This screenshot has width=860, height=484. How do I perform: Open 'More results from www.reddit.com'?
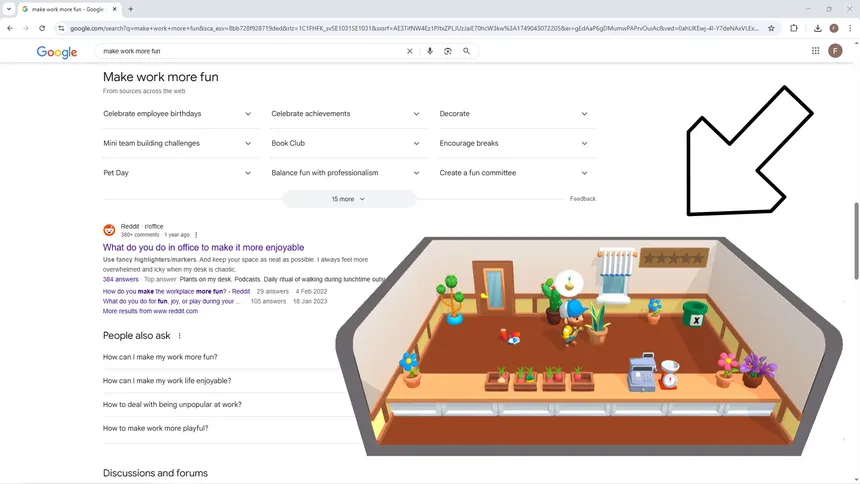[150, 311]
